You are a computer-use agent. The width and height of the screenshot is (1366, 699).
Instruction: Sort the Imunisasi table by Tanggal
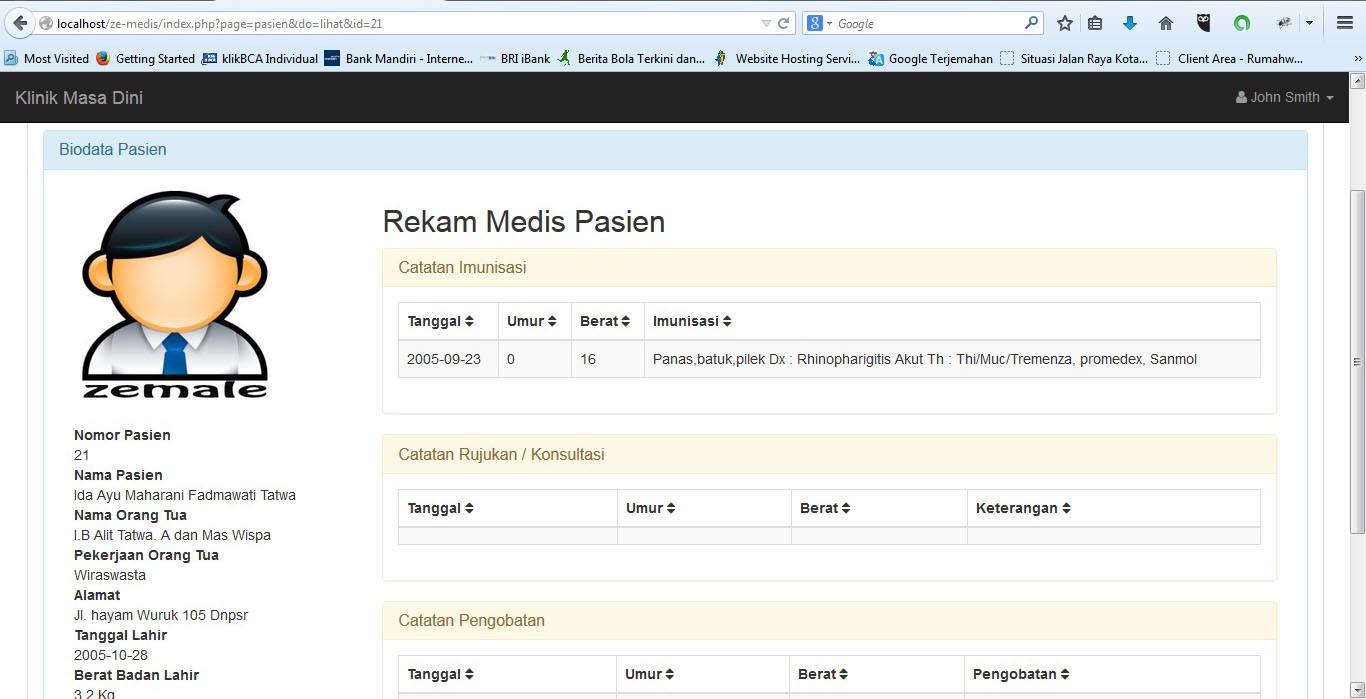pyautogui.click(x=440, y=321)
